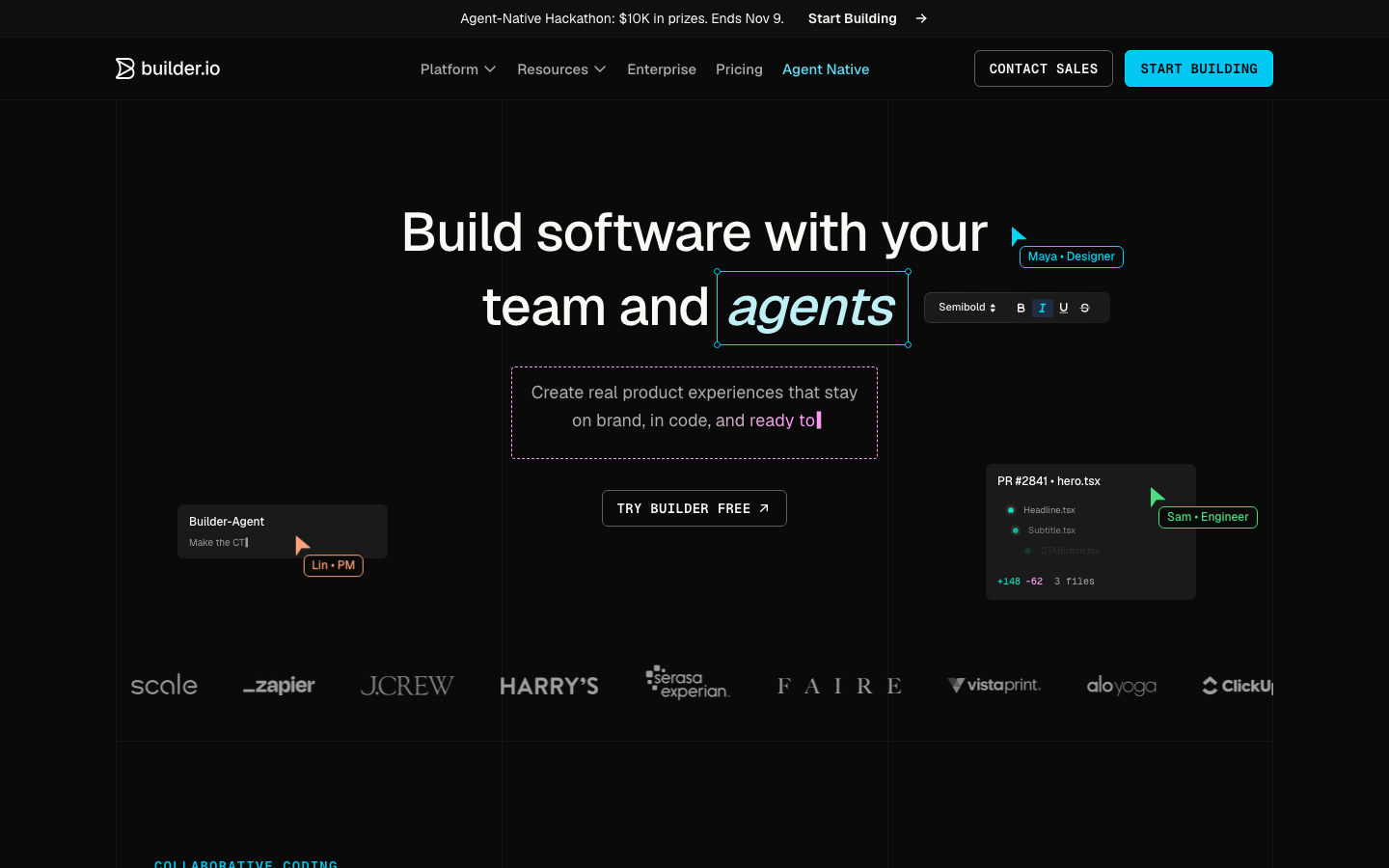Open the Agent Native nav link
The width and height of the screenshot is (1389, 868).
click(826, 69)
